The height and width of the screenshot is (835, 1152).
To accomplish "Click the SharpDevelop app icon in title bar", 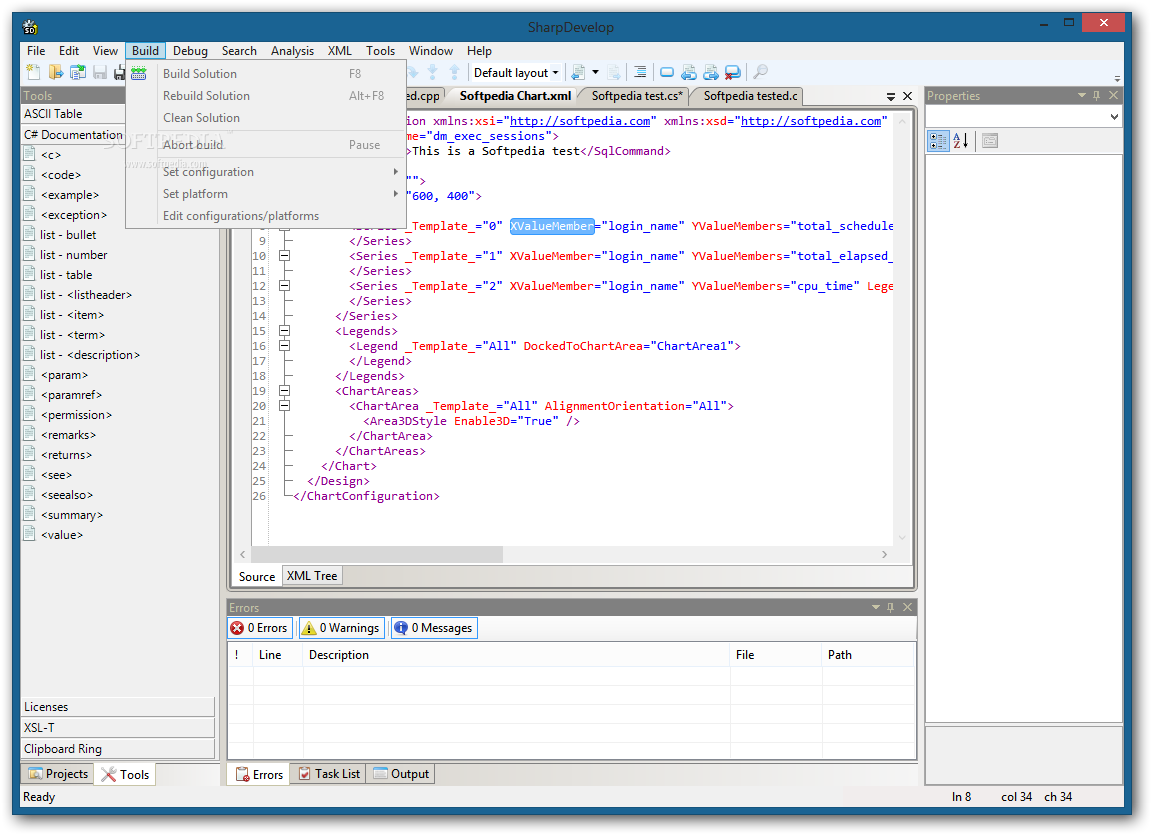I will [30, 27].
